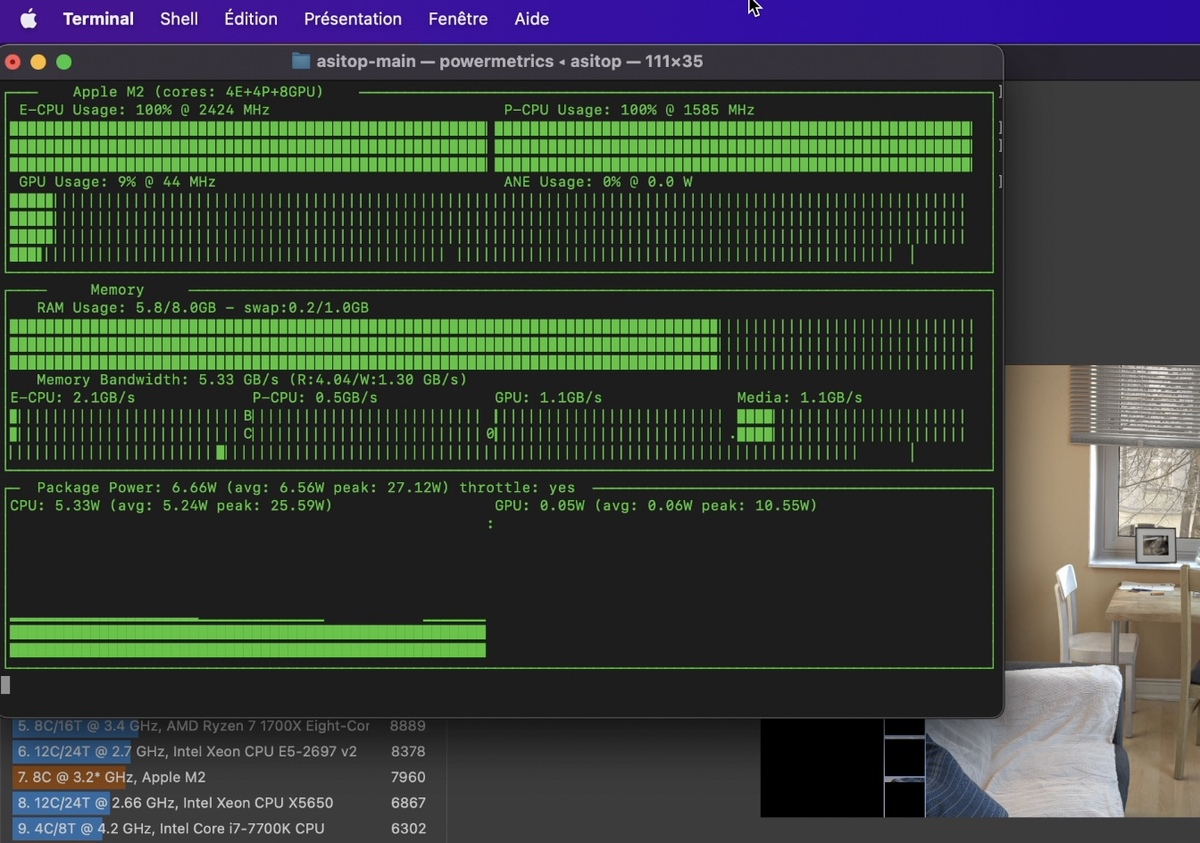Click 'P-CPU Usage: 100% @ 1585 MHz'
Viewport: 1200px width, 843px height.
click(629, 110)
